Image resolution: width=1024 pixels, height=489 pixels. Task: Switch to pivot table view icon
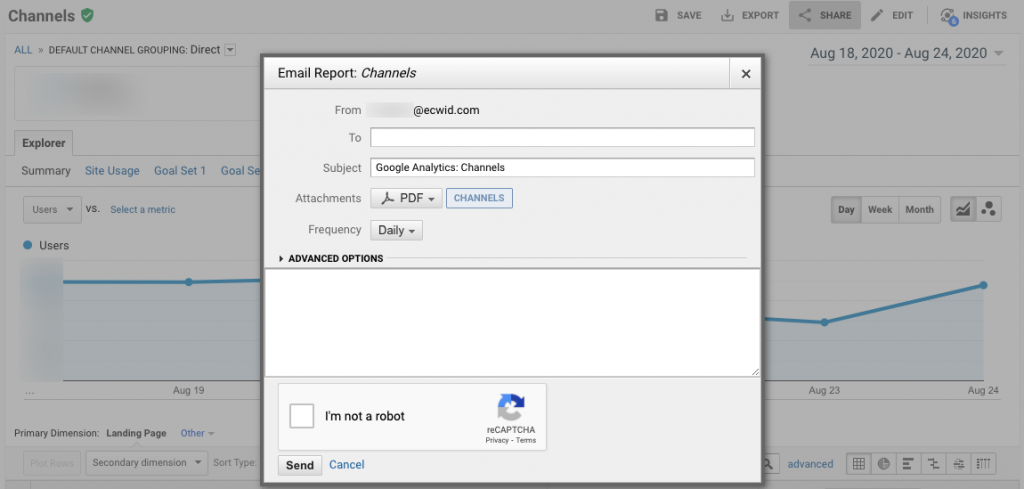[x=984, y=464]
